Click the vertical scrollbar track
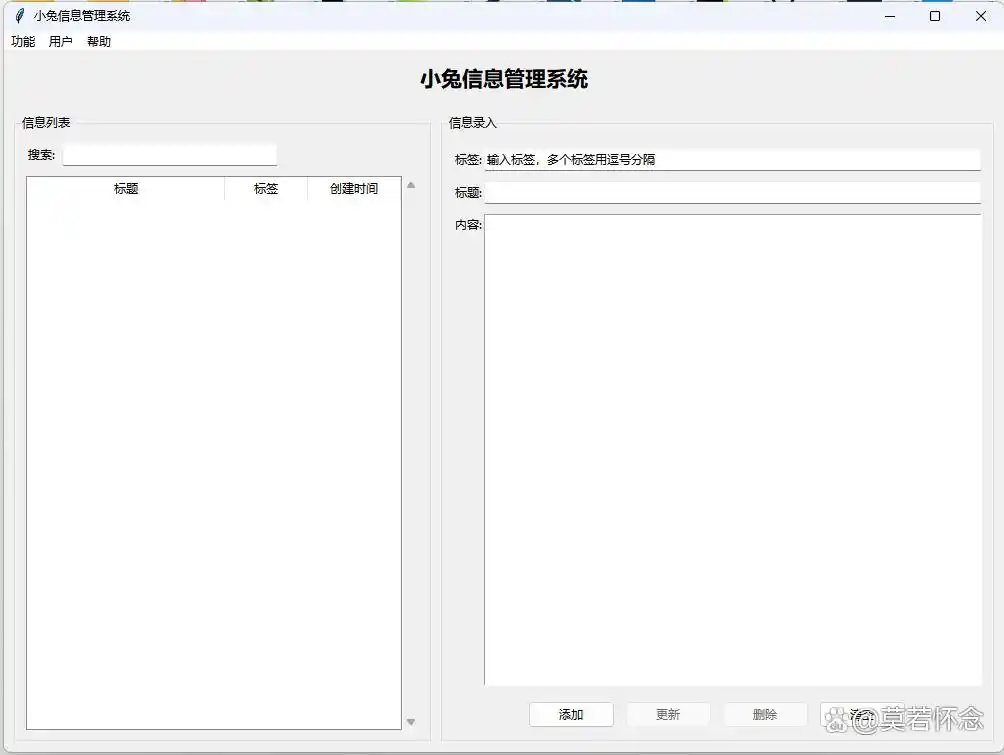Screen dimensions: 1004x755 click(x=410, y=450)
